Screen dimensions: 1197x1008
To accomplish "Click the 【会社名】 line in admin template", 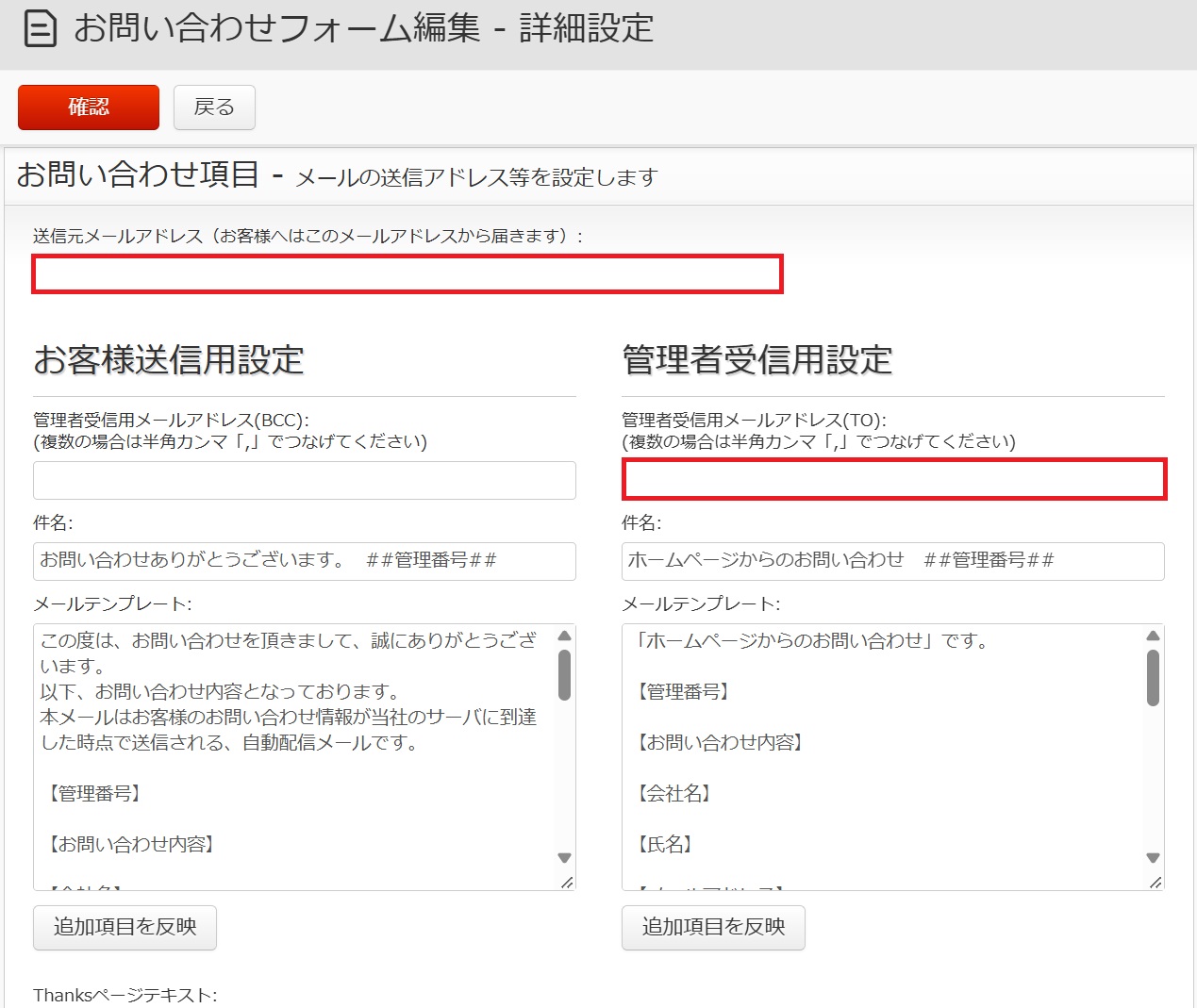I will [x=673, y=794].
